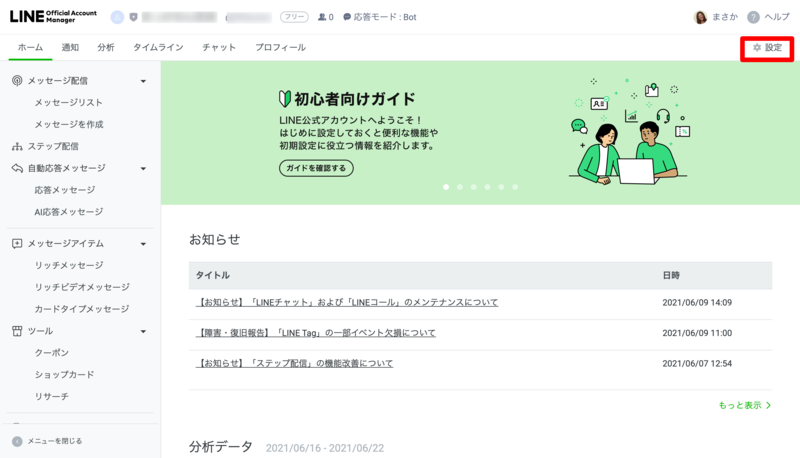The width and height of the screenshot is (800, 458).
Task: Switch to the ホーム tab
Action: tap(30, 47)
